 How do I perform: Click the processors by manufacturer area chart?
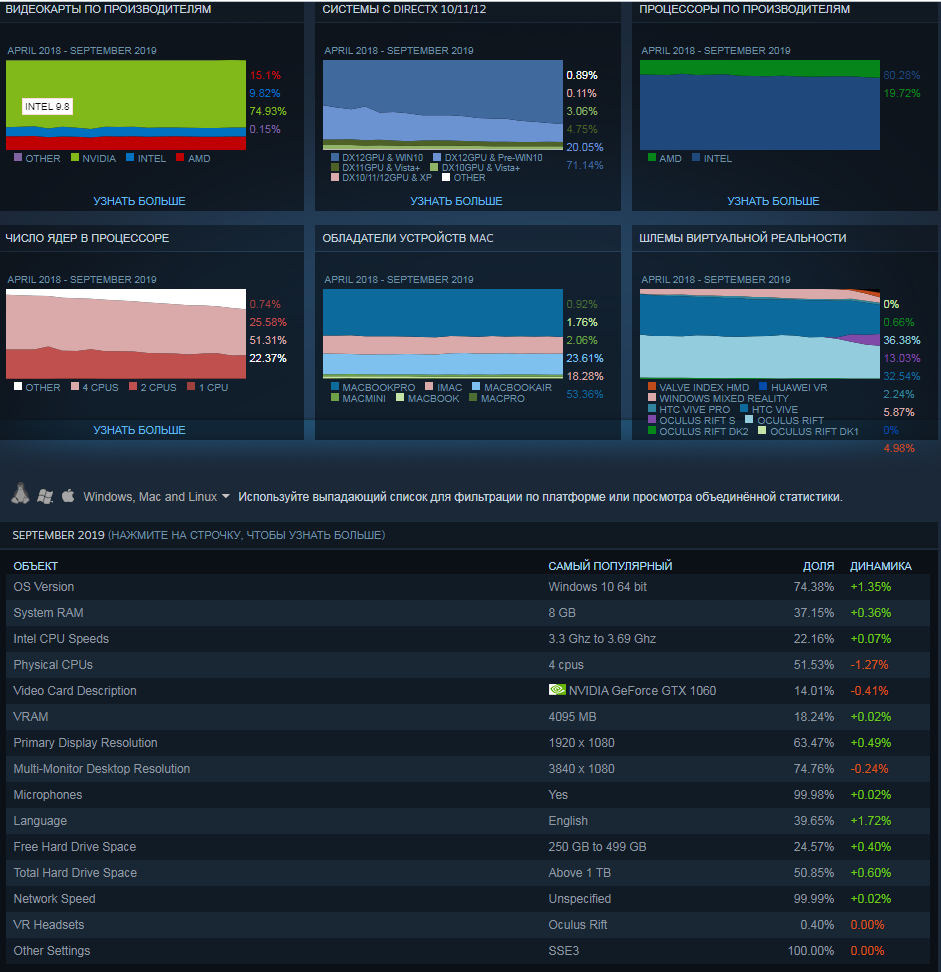759,105
